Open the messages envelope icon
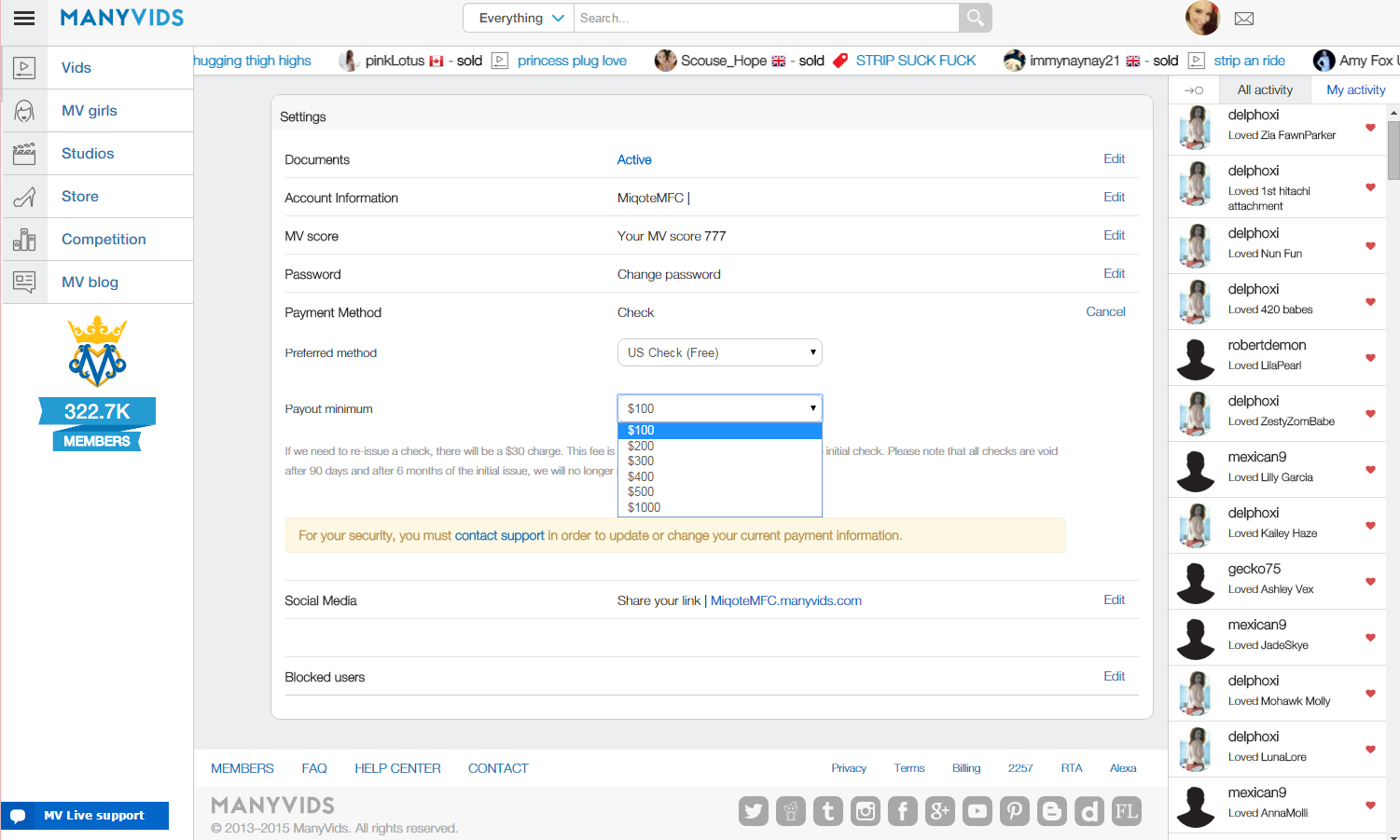 pos(1244,19)
